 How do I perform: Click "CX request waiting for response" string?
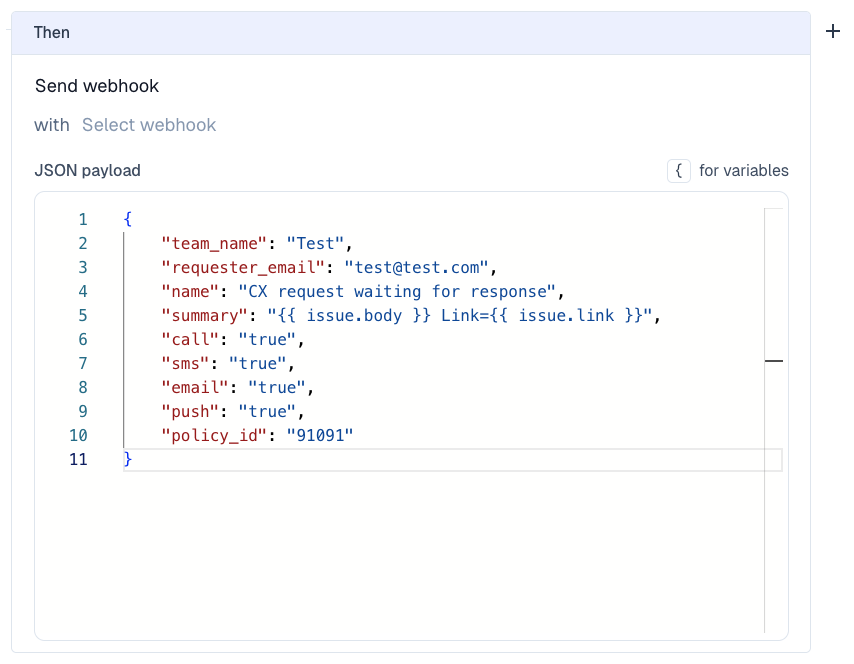[397, 291]
